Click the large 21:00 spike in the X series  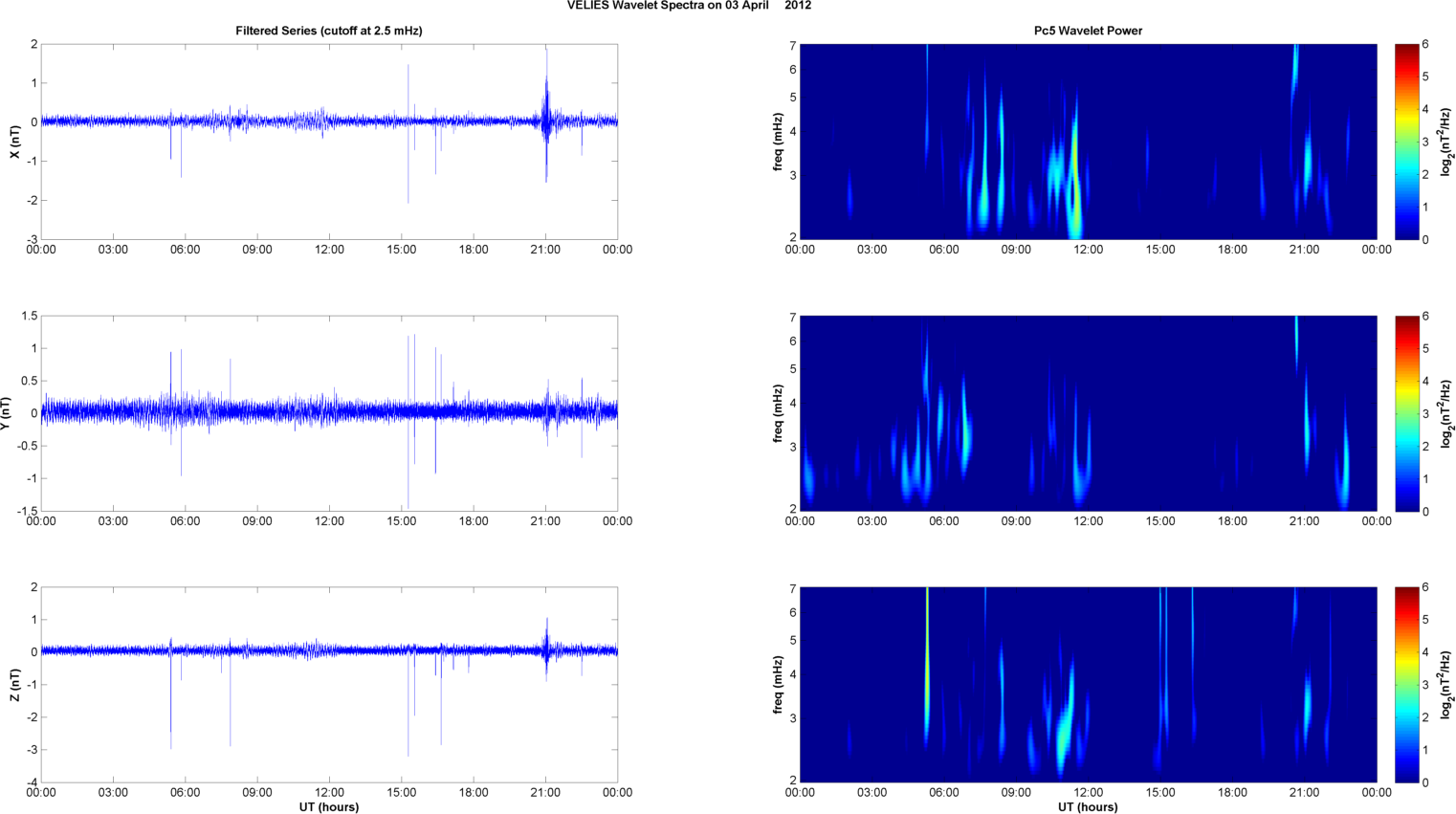coord(546,115)
